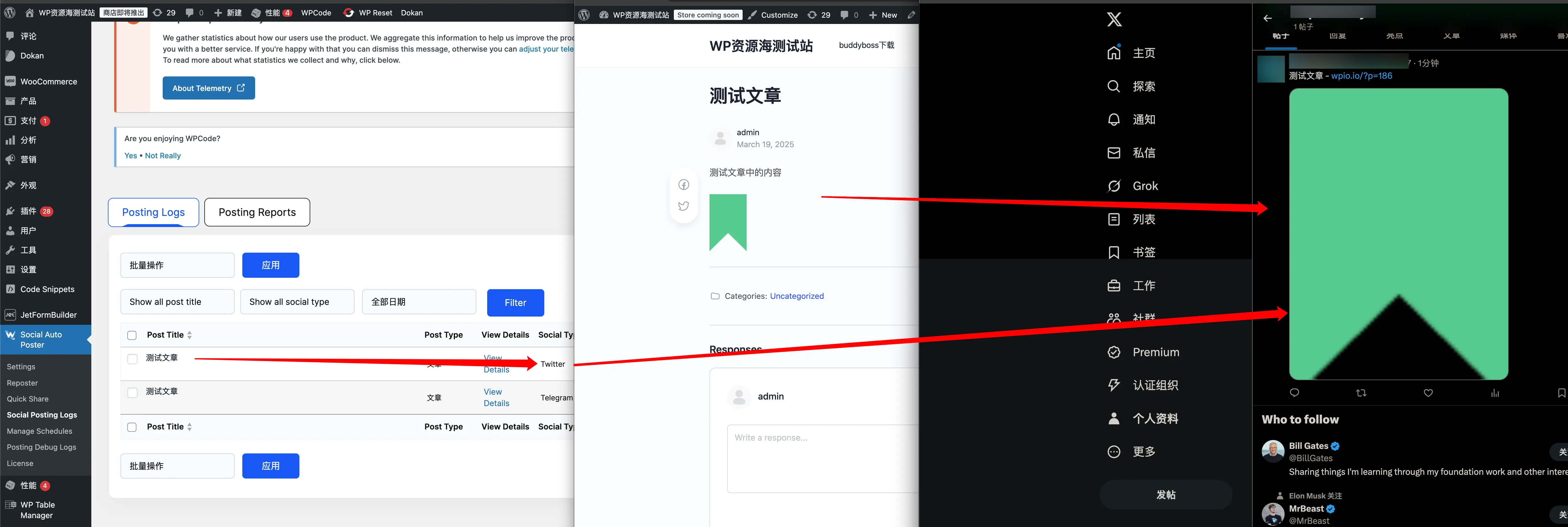Image resolution: width=1568 pixels, height=527 pixels.
Task: Open the green bookmark image in the tweet
Action: point(1399,234)
